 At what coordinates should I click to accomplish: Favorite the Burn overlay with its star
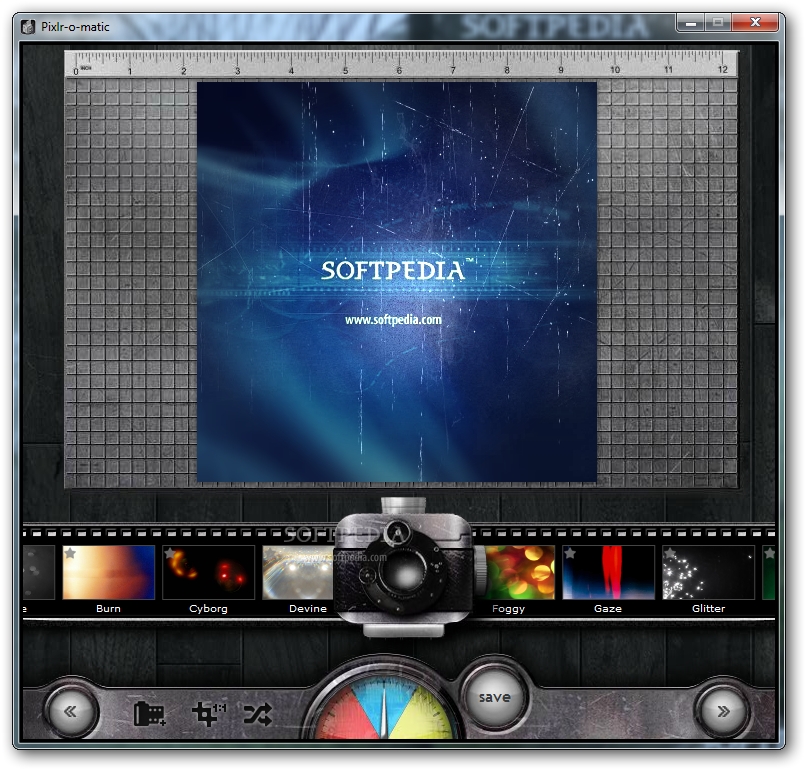click(70, 553)
